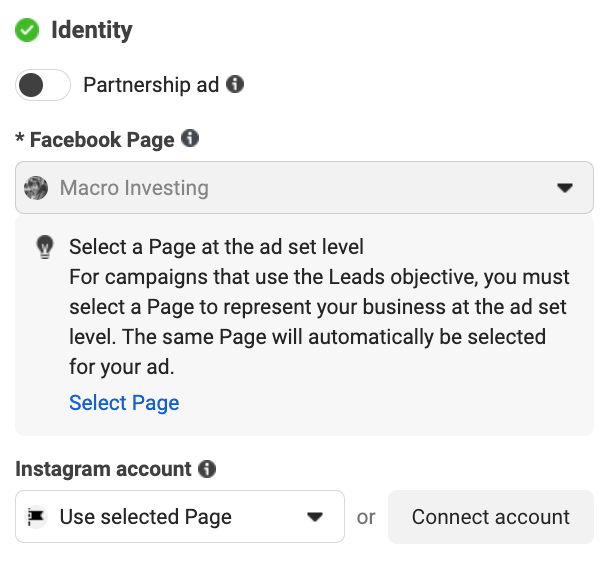Viewport: 605px width, 576px height.
Task: Click the arrow on Use selected Page
Action: pyautogui.click(x=315, y=517)
